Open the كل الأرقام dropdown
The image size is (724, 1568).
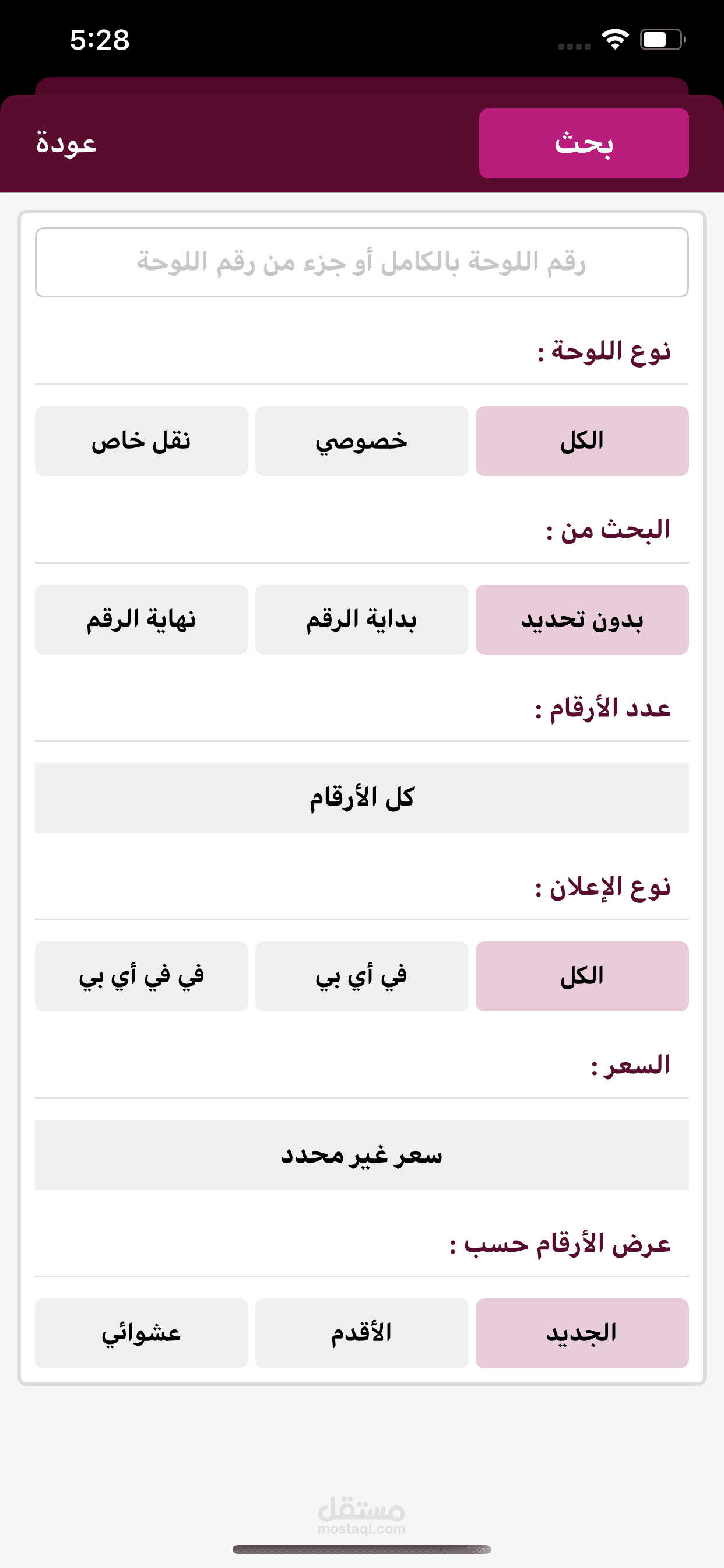click(x=361, y=797)
